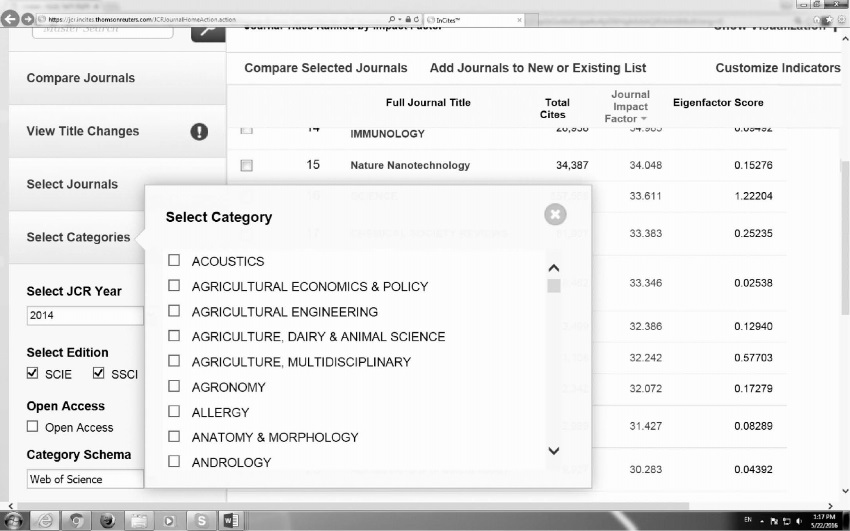The image size is (850, 531).
Task: Open the Skype taskbar icon
Action: (201, 521)
